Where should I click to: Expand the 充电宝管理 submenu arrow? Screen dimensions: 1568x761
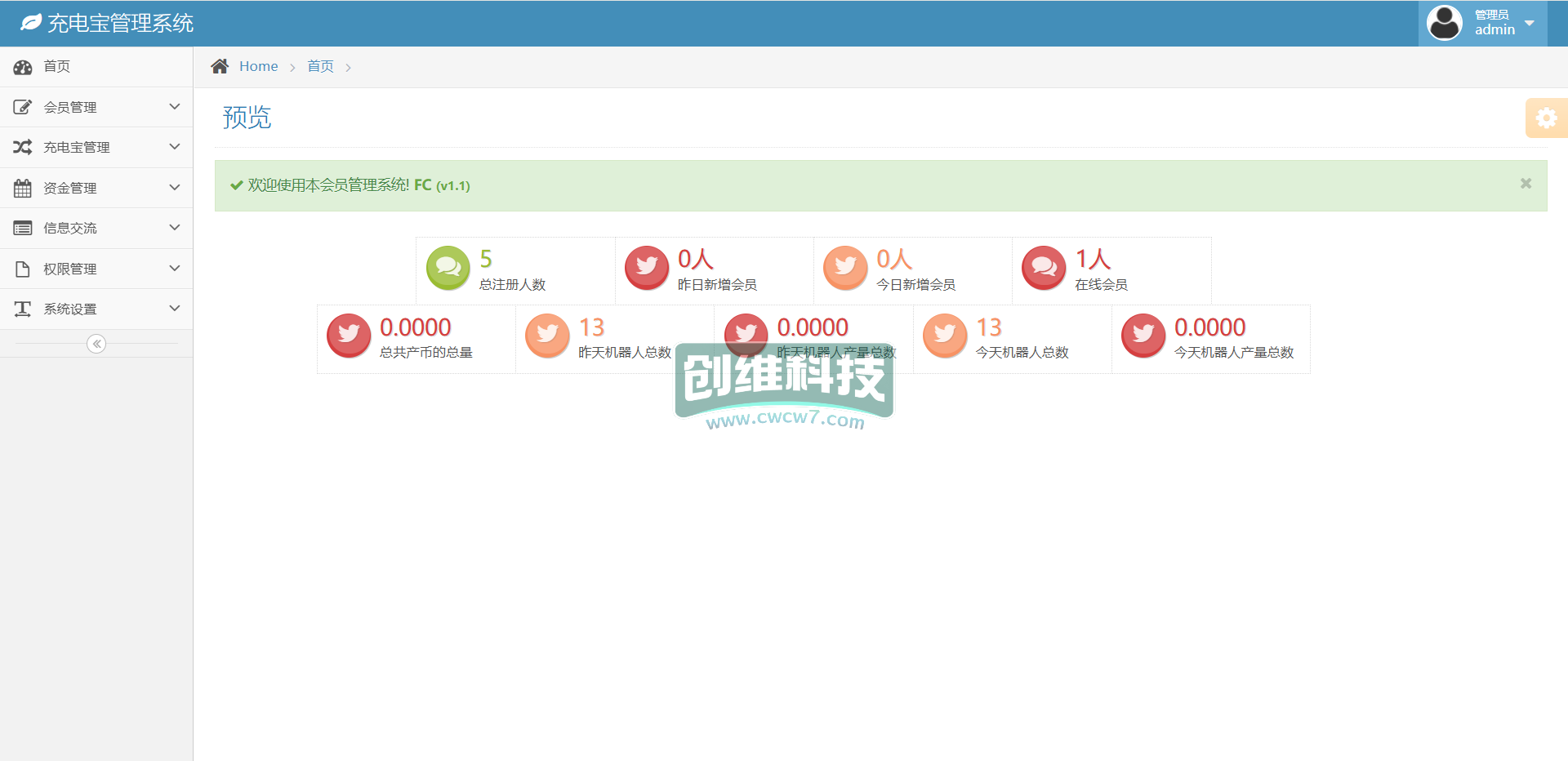pyautogui.click(x=174, y=147)
